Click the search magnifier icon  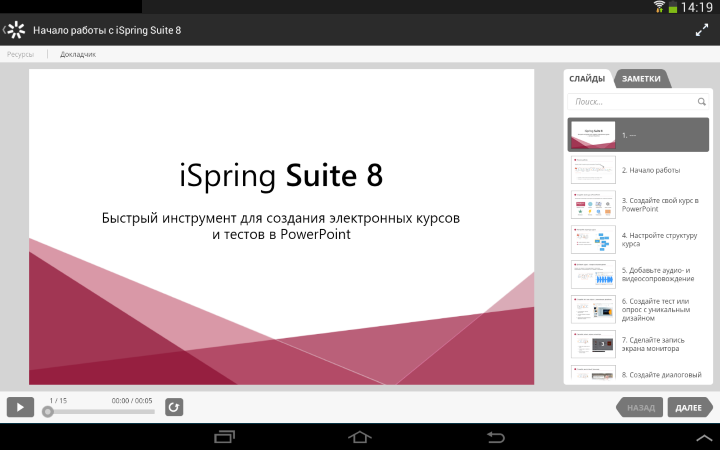click(701, 101)
